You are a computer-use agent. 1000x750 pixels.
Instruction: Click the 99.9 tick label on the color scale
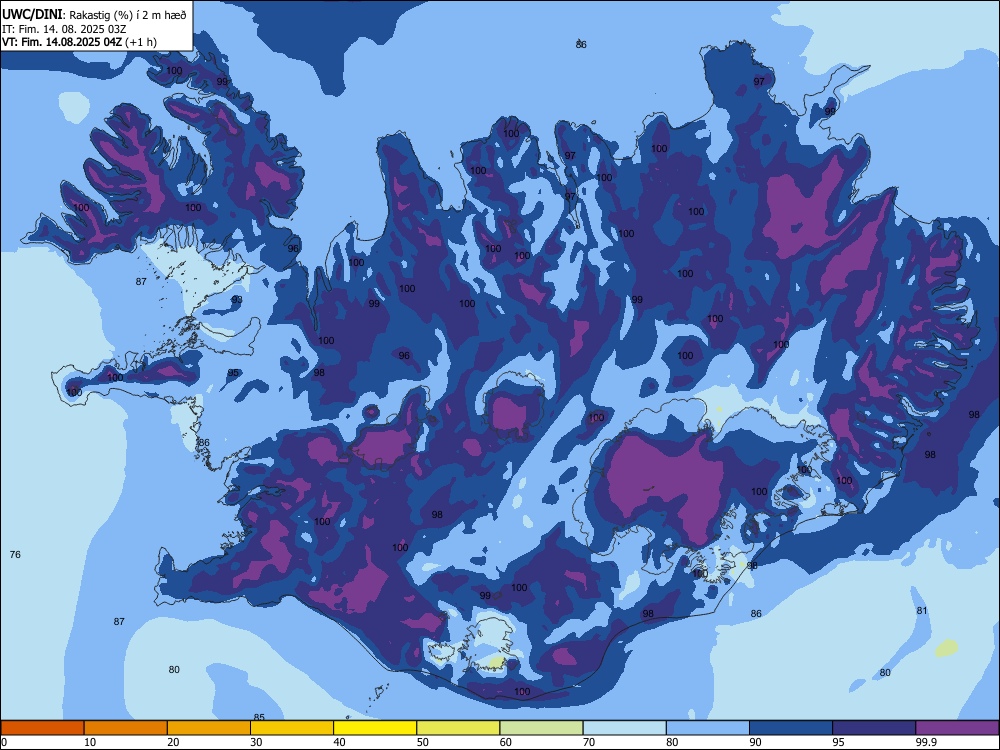point(926,742)
